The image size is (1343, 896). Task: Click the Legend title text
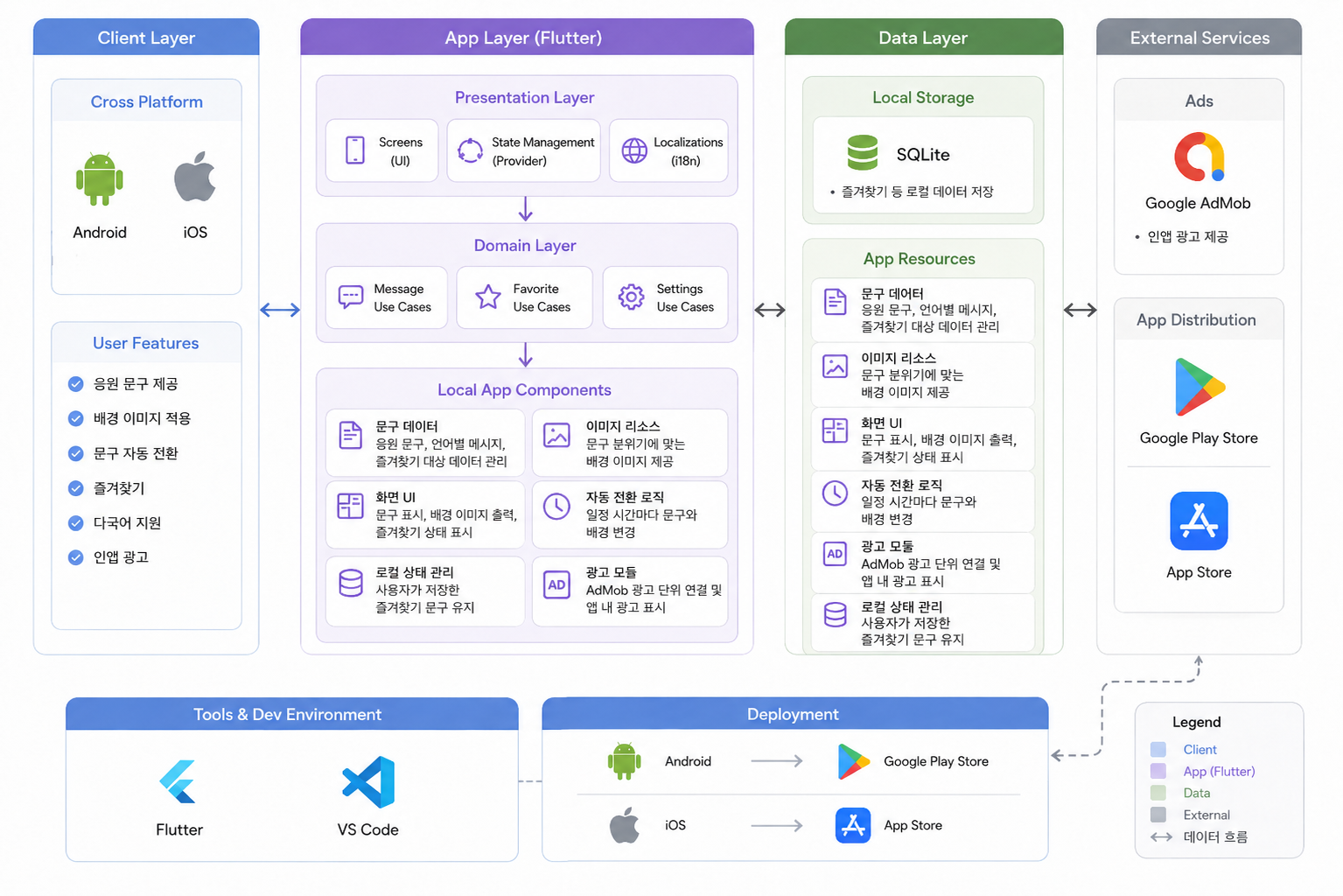pyautogui.click(x=1196, y=722)
